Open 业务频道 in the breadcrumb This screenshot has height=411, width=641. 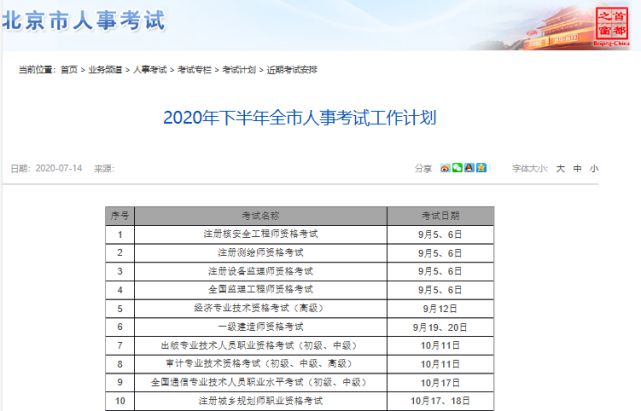(105, 70)
